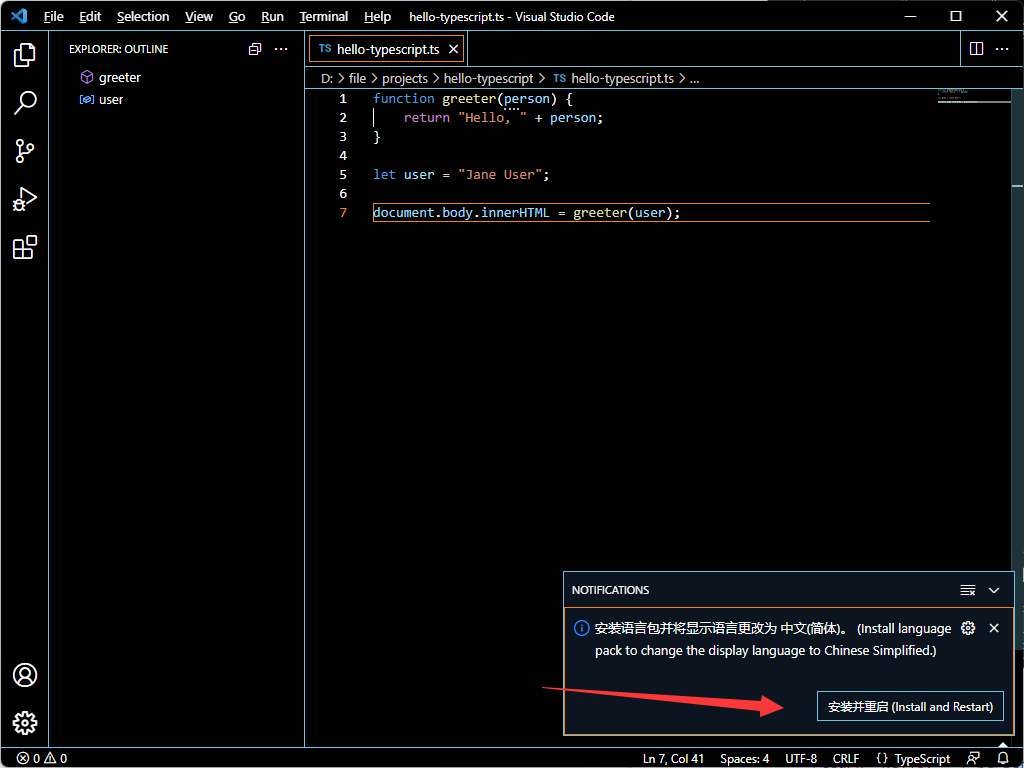Clear all notifications icon
Viewport: 1024px width, 768px height.
[967, 590]
